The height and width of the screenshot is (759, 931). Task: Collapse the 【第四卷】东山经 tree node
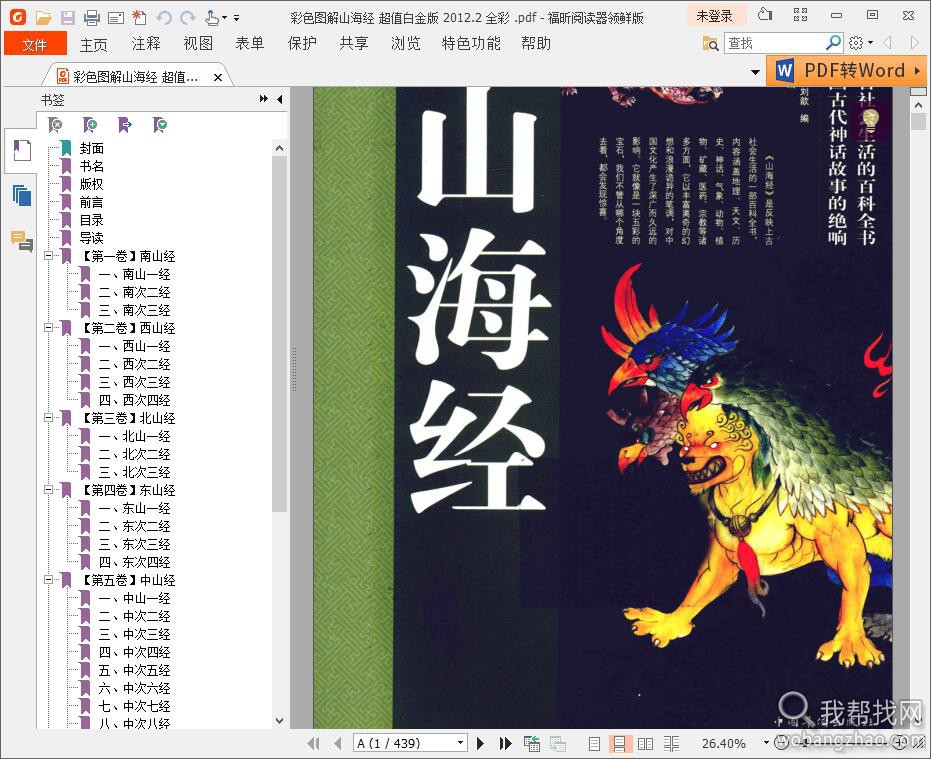49,489
